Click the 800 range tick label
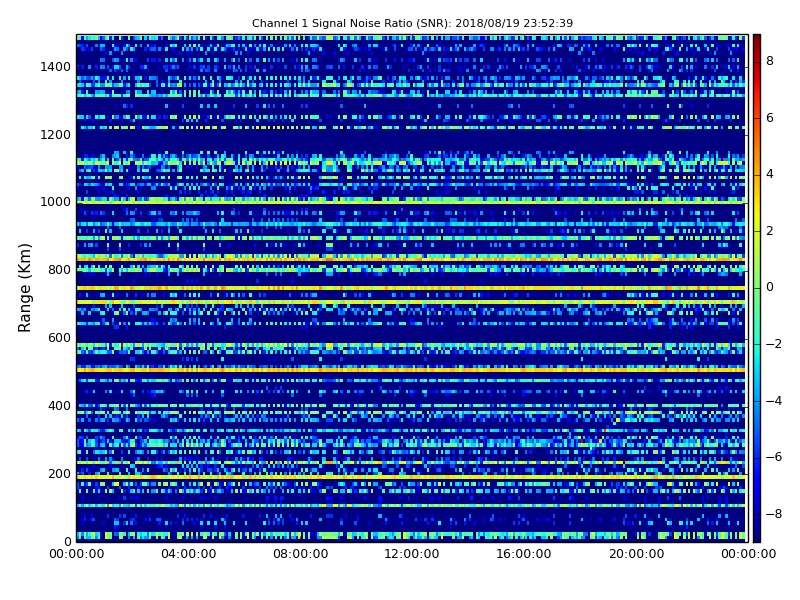The height and width of the screenshot is (600, 800). tap(59, 270)
